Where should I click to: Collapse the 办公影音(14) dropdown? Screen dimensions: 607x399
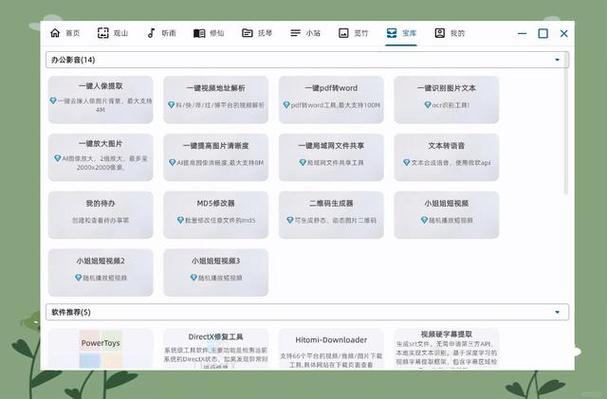tap(307, 60)
